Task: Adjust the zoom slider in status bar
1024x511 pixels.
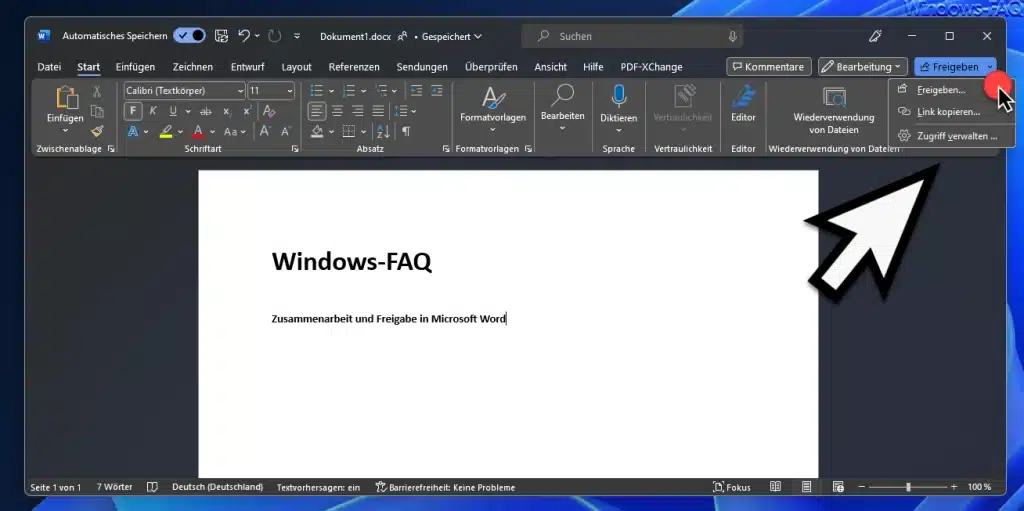Action: tap(908, 487)
